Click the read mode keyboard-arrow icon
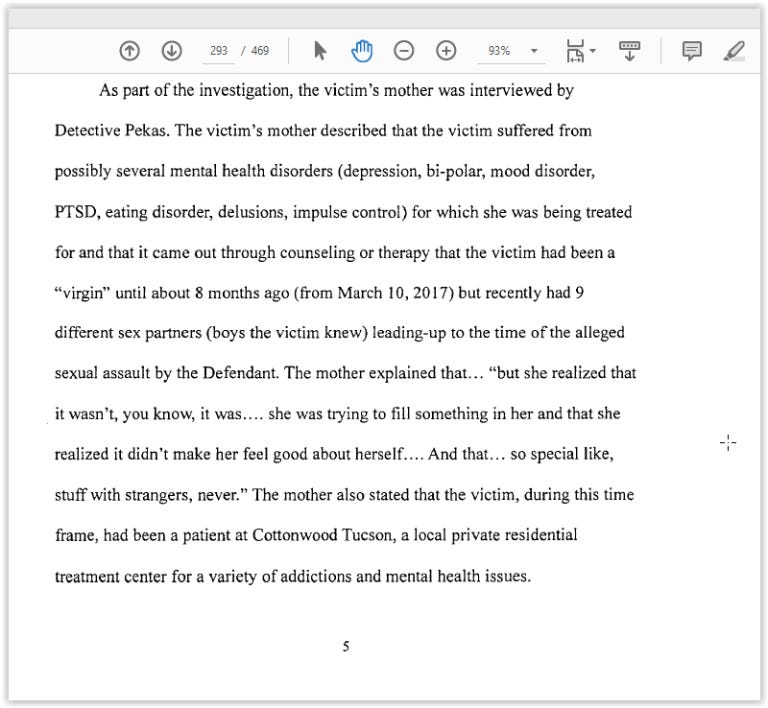Viewport: 768px width, 708px height. (x=629, y=51)
